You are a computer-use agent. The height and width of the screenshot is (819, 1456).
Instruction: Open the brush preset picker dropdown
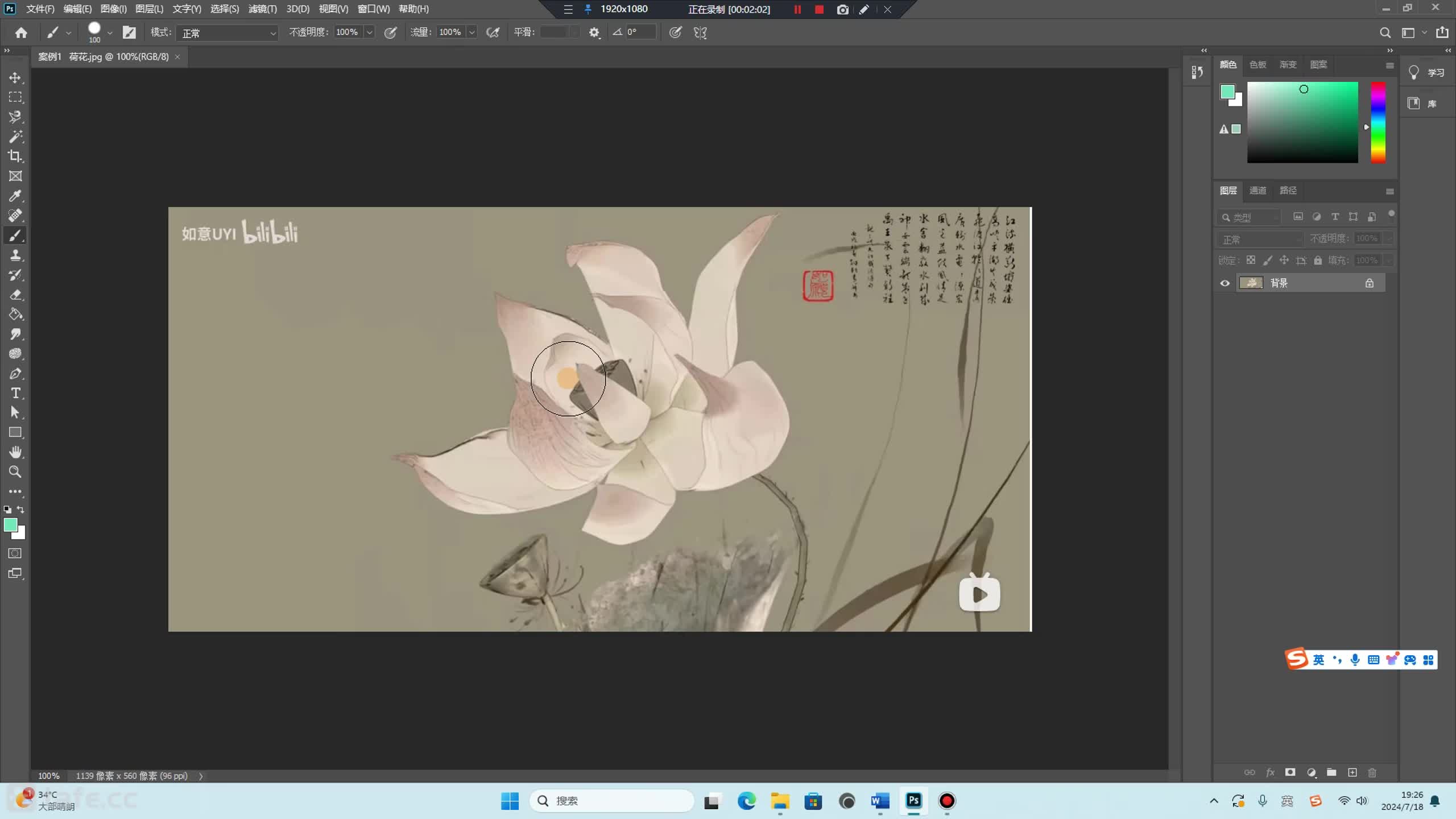pyautogui.click(x=110, y=33)
